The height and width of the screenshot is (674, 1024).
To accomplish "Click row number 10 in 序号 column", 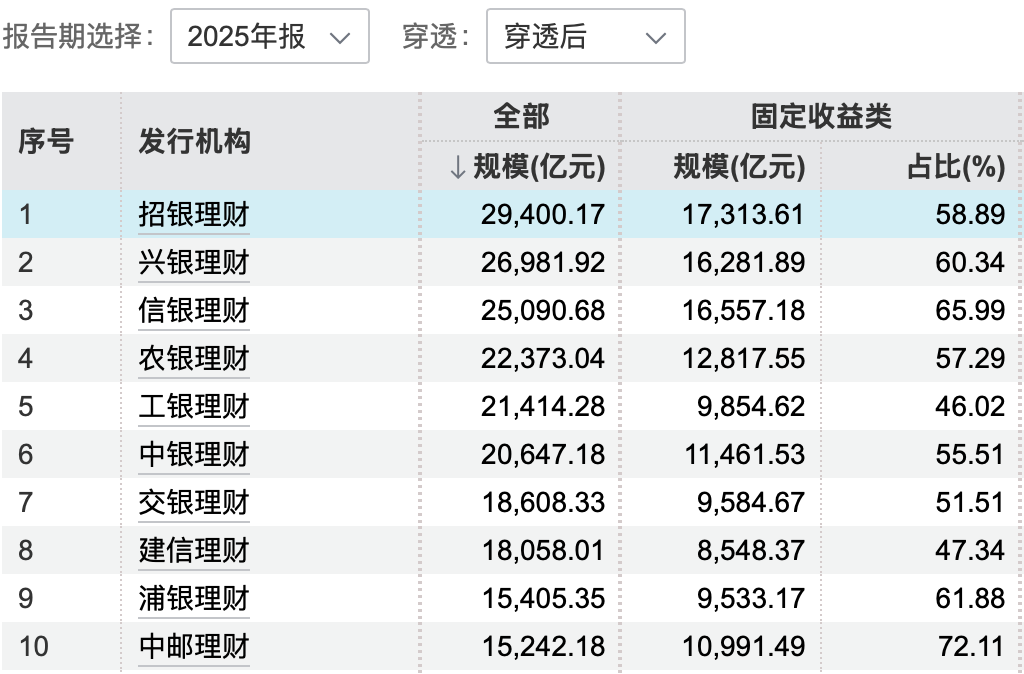I will pos(34,647).
